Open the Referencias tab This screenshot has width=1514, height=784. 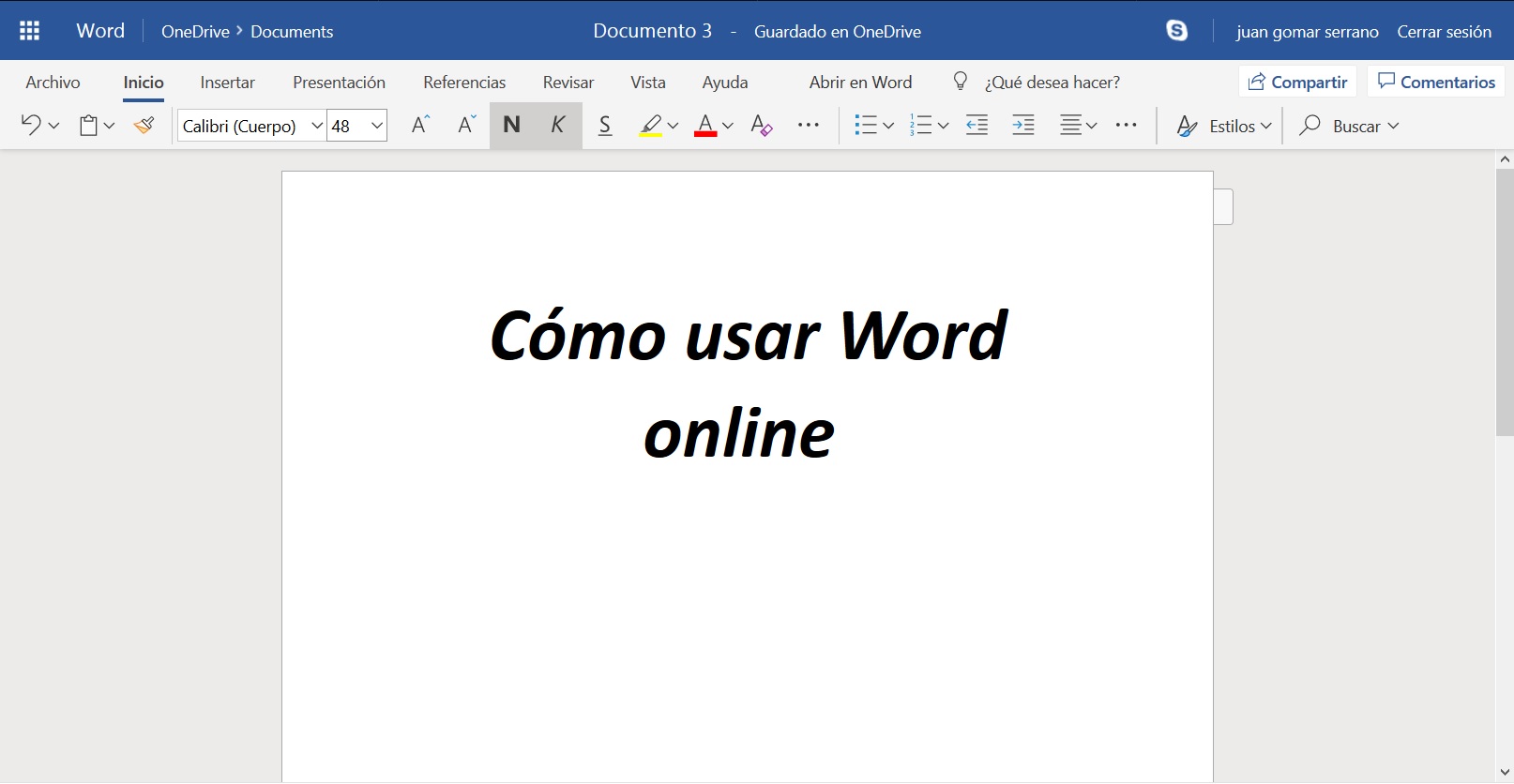464,83
